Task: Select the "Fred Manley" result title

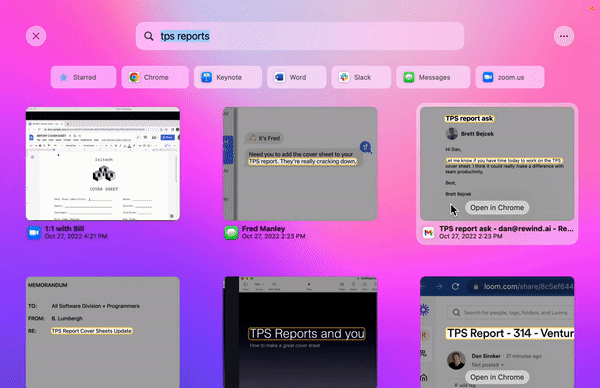Action: tap(263, 228)
